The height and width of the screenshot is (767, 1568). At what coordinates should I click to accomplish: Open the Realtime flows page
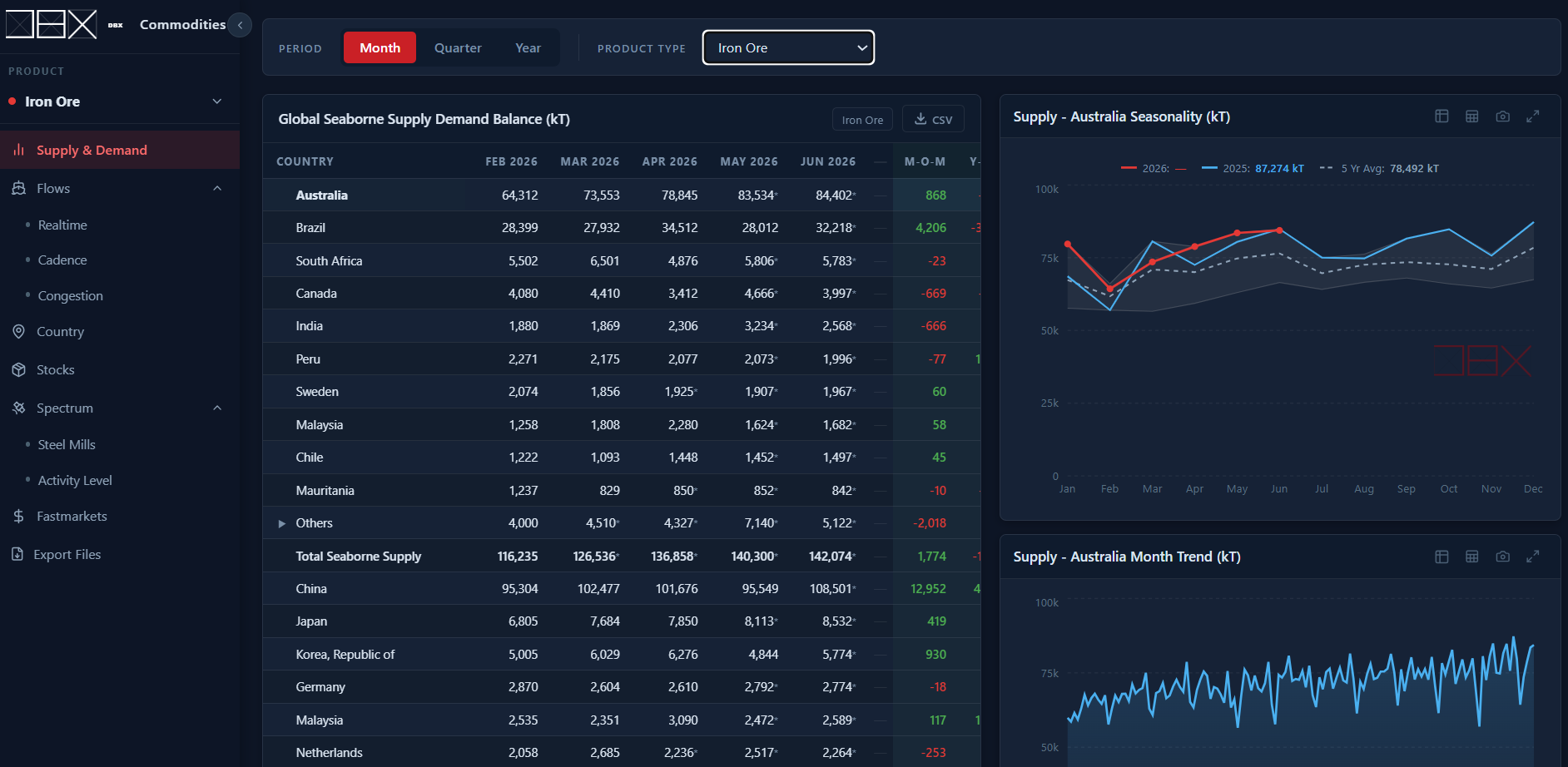tap(62, 225)
